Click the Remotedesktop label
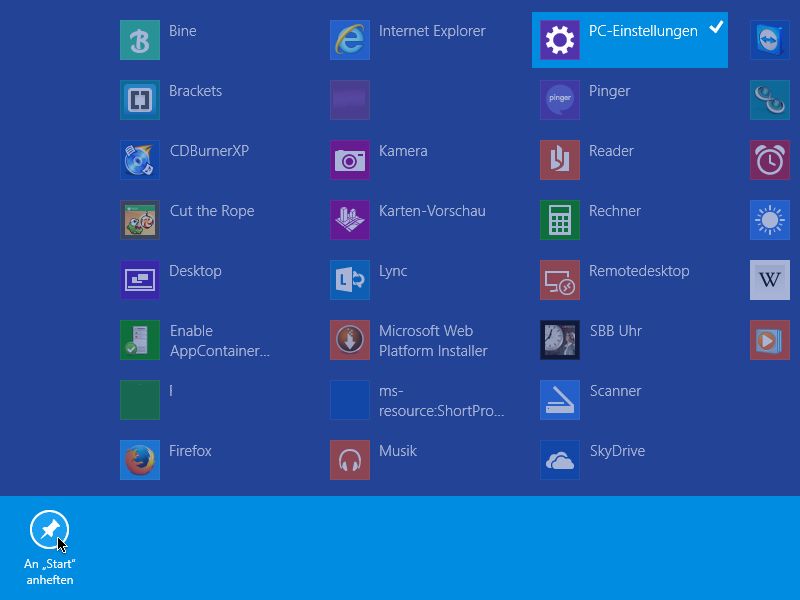The image size is (800, 600). click(639, 271)
